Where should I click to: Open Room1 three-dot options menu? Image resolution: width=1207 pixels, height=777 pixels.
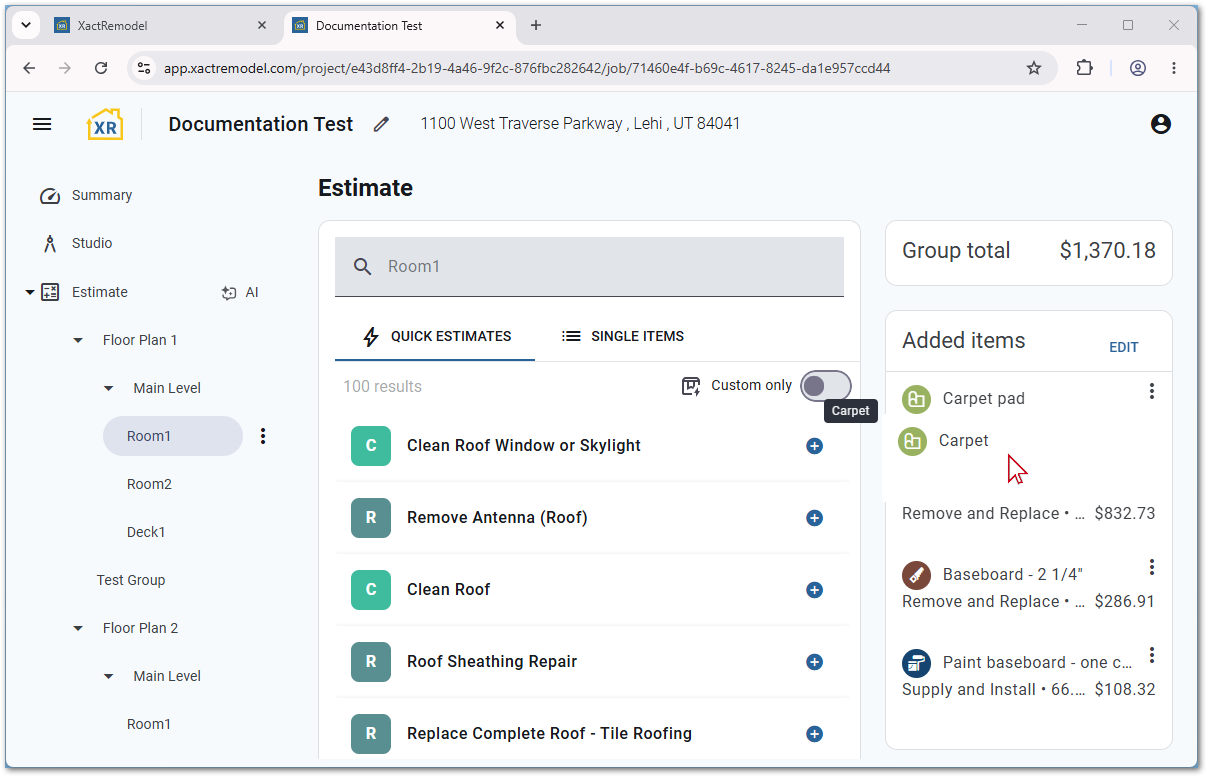pyautogui.click(x=263, y=436)
